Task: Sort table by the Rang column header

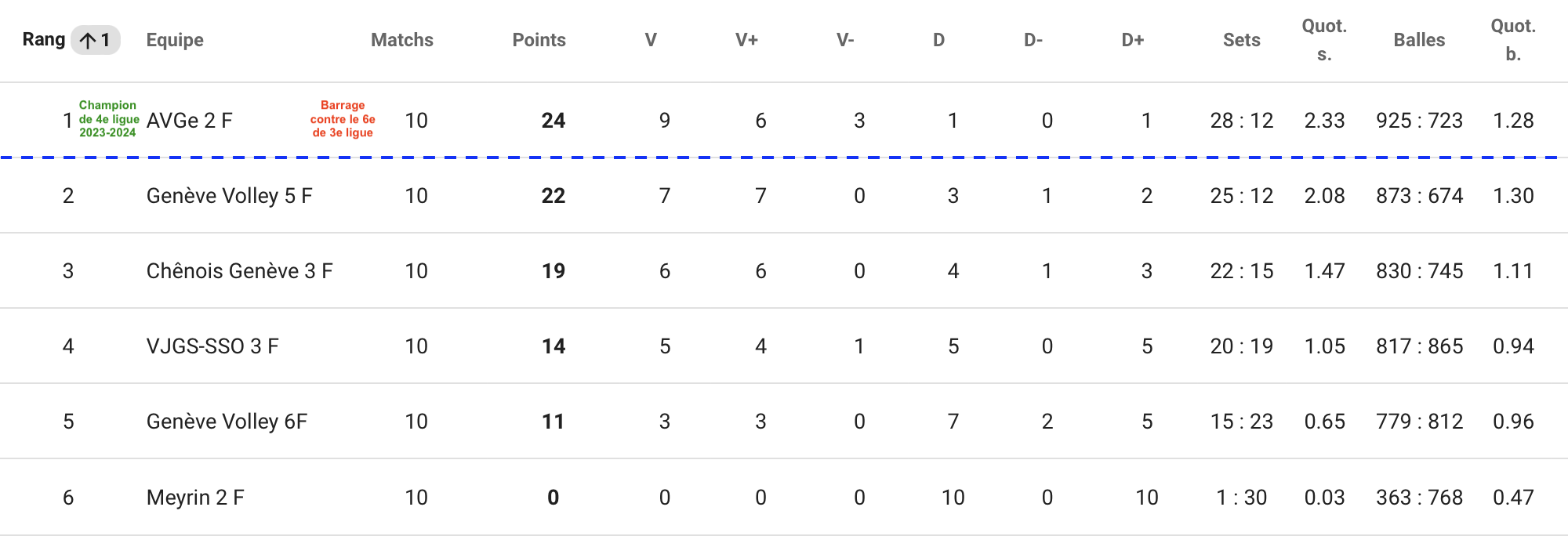Action: point(44,40)
